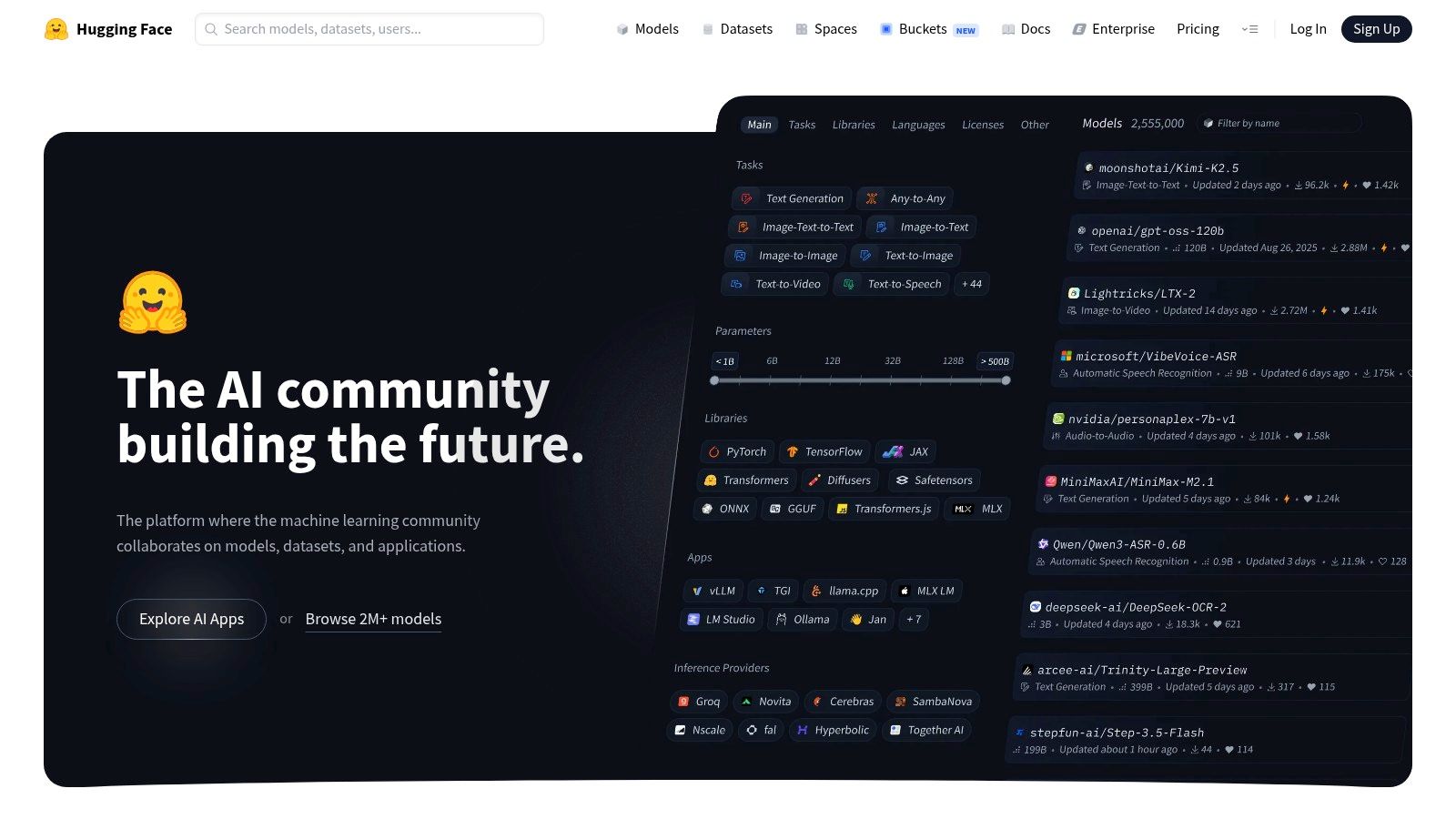Click the left handle of Parameters slider
This screenshot has height=819, width=1456.
[x=714, y=380]
